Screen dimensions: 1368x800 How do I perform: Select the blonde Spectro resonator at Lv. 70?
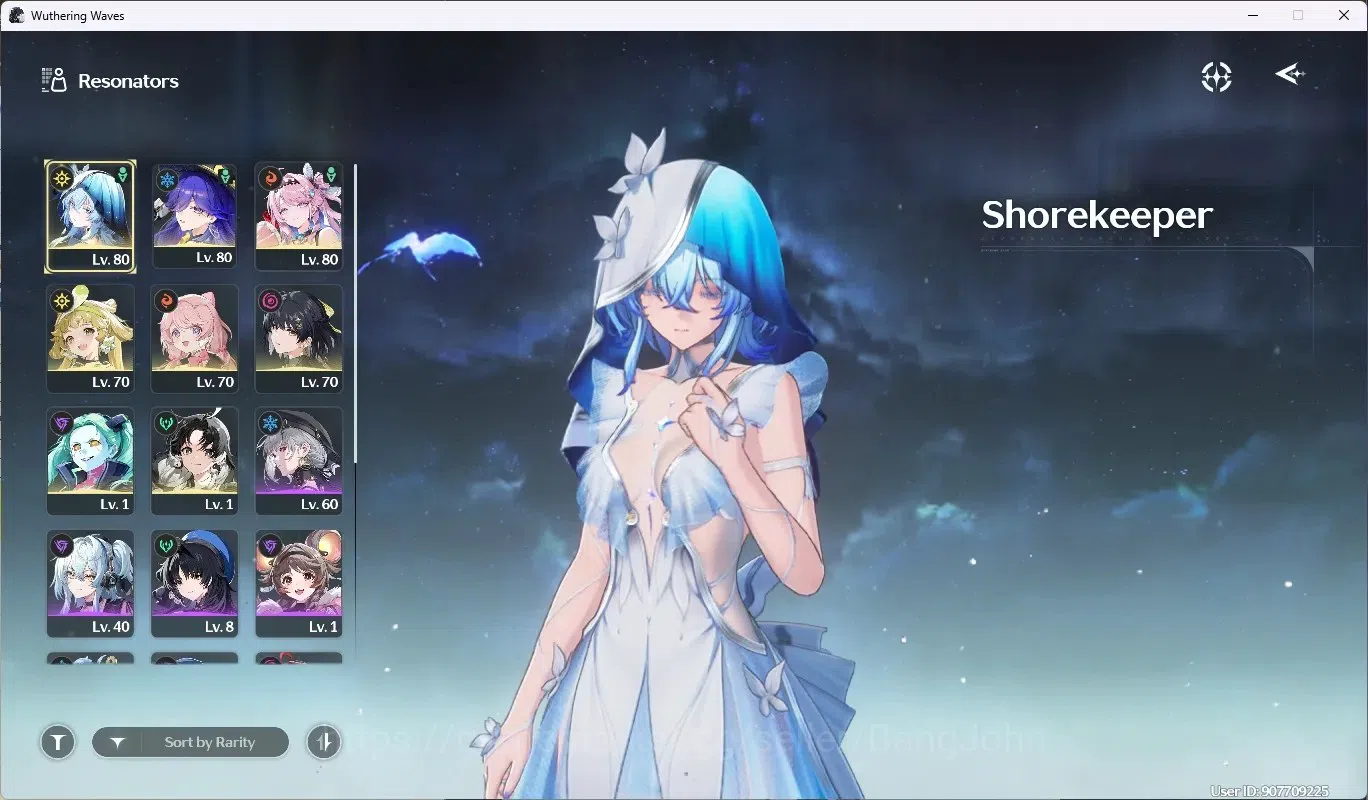pyautogui.click(x=90, y=340)
